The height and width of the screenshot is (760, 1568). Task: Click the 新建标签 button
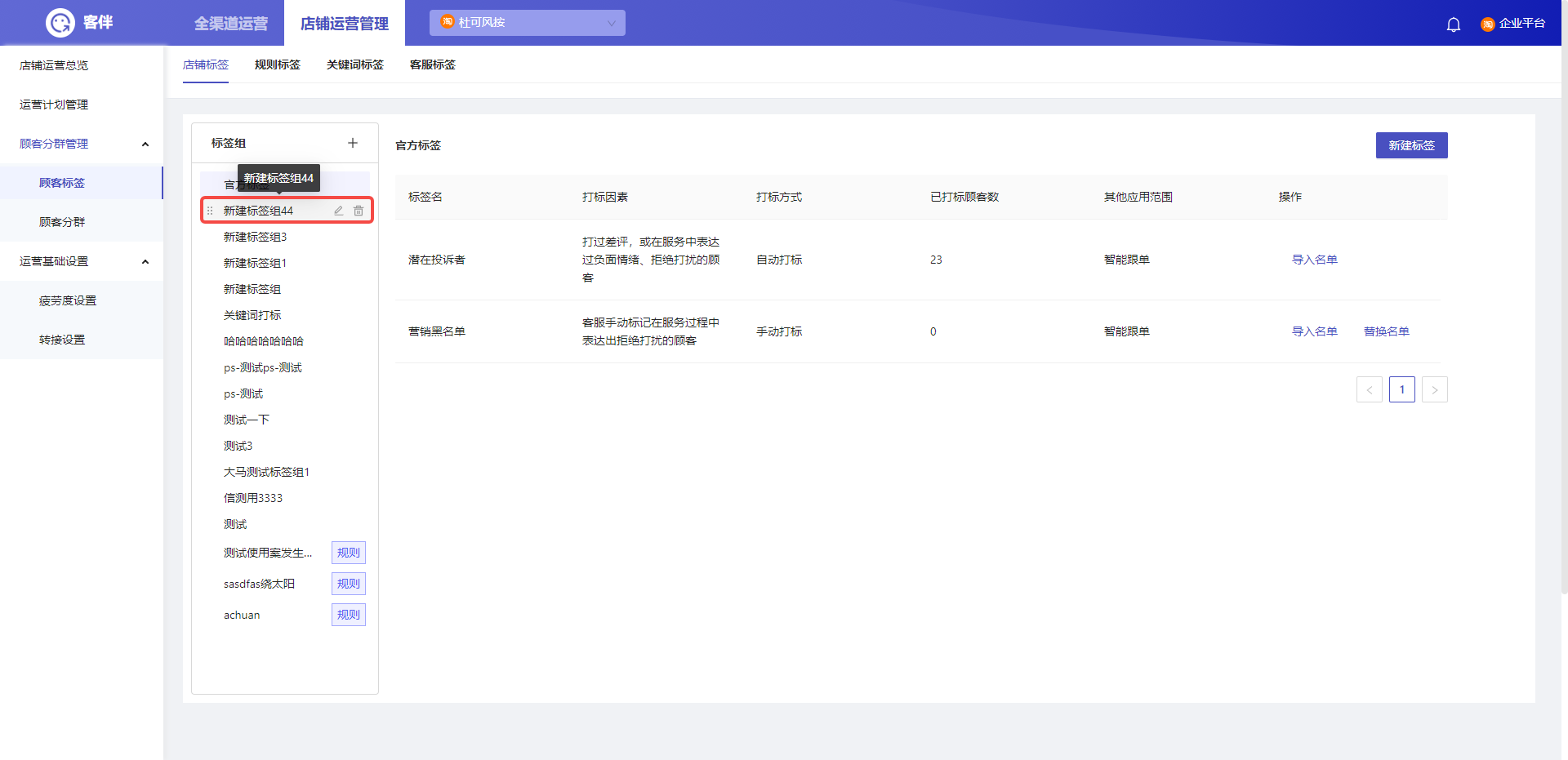coord(1412,145)
